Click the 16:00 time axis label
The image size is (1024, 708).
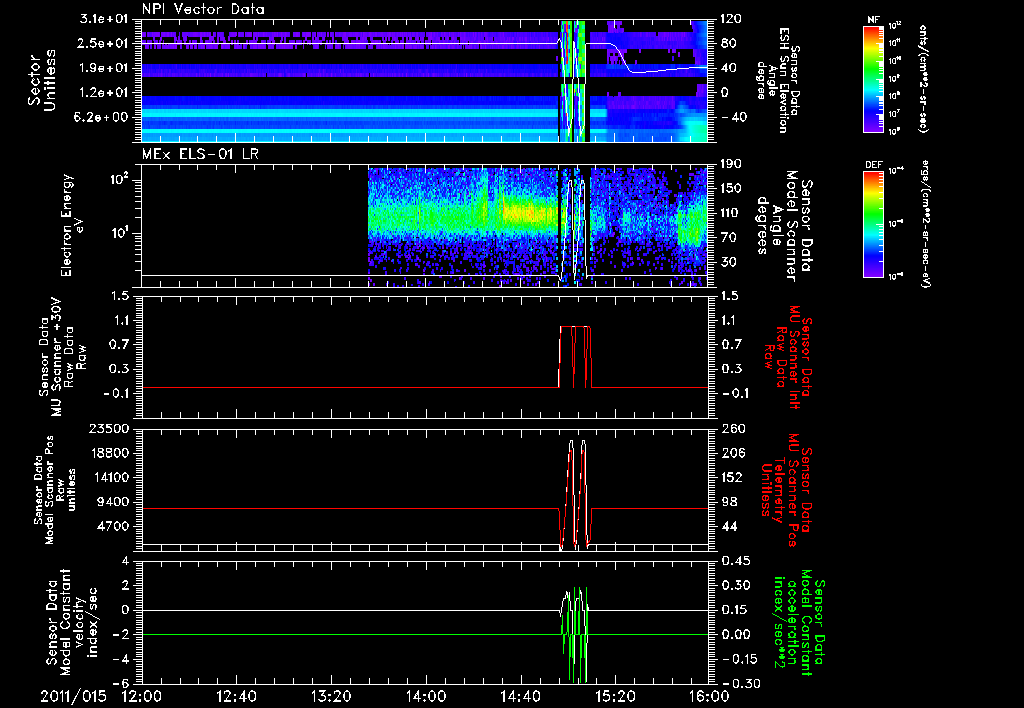point(707,695)
